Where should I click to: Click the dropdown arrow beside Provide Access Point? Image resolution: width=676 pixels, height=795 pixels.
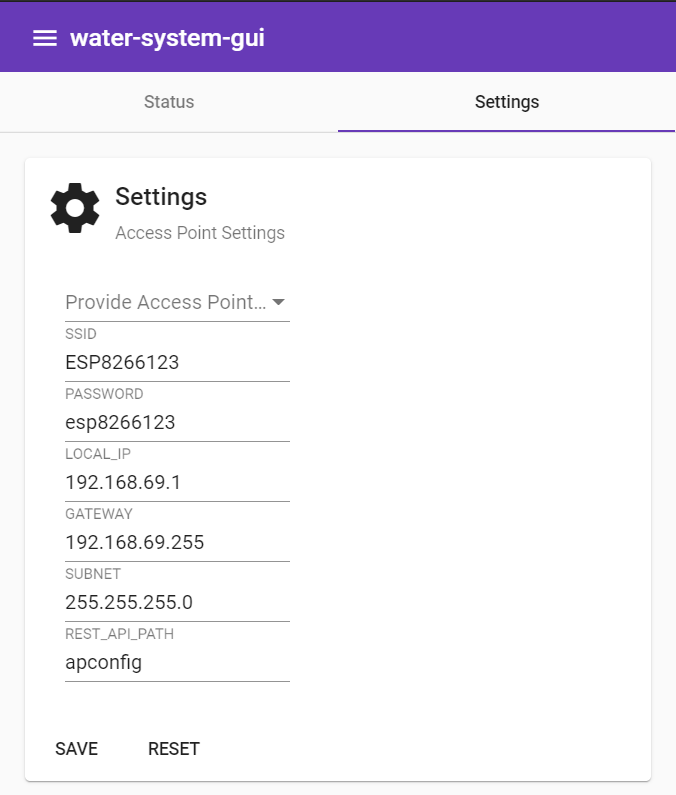pos(278,302)
